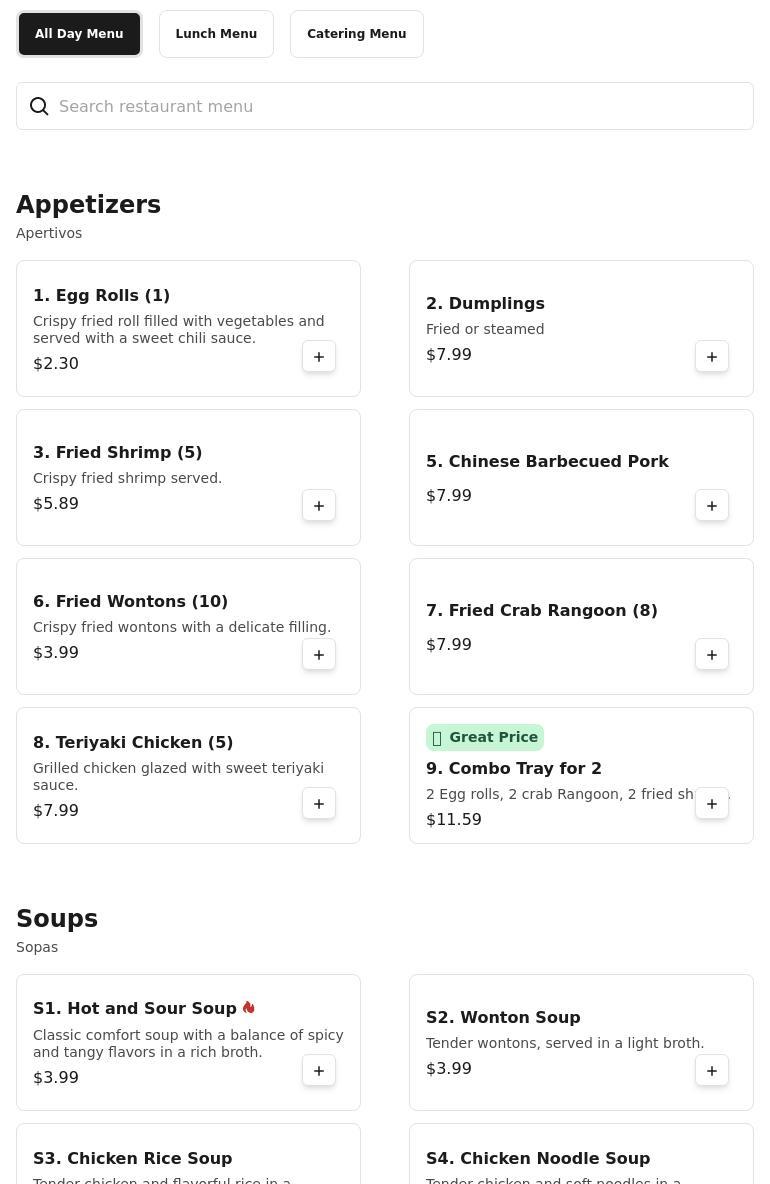Open Chicken Noodle Soup item card
Viewport: 770px width, 1184px height.
[538, 1158]
